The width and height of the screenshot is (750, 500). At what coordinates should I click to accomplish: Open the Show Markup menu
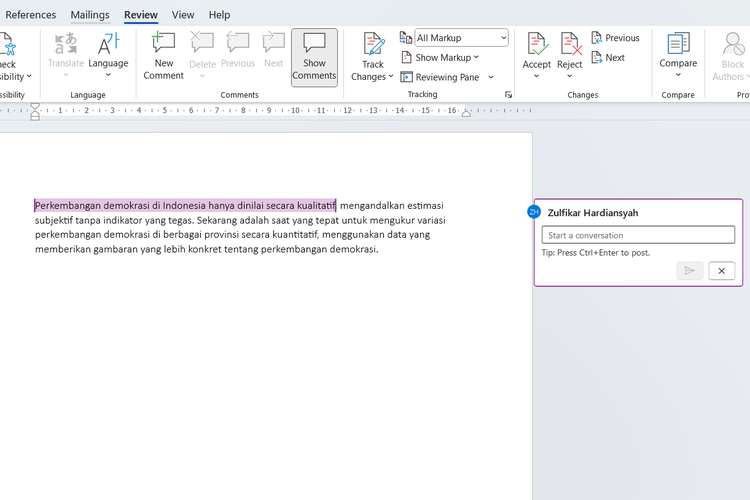(x=440, y=57)
